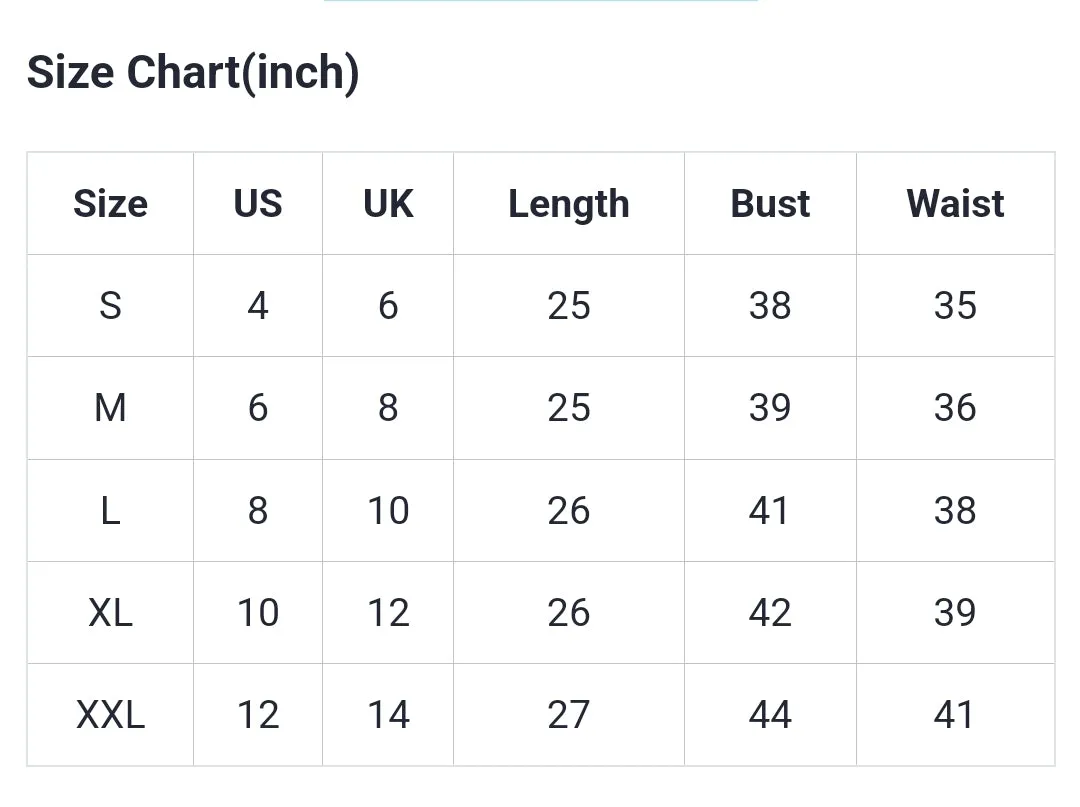
Task: Click bust value 38 for size S
Action: [x=770, y=306]
